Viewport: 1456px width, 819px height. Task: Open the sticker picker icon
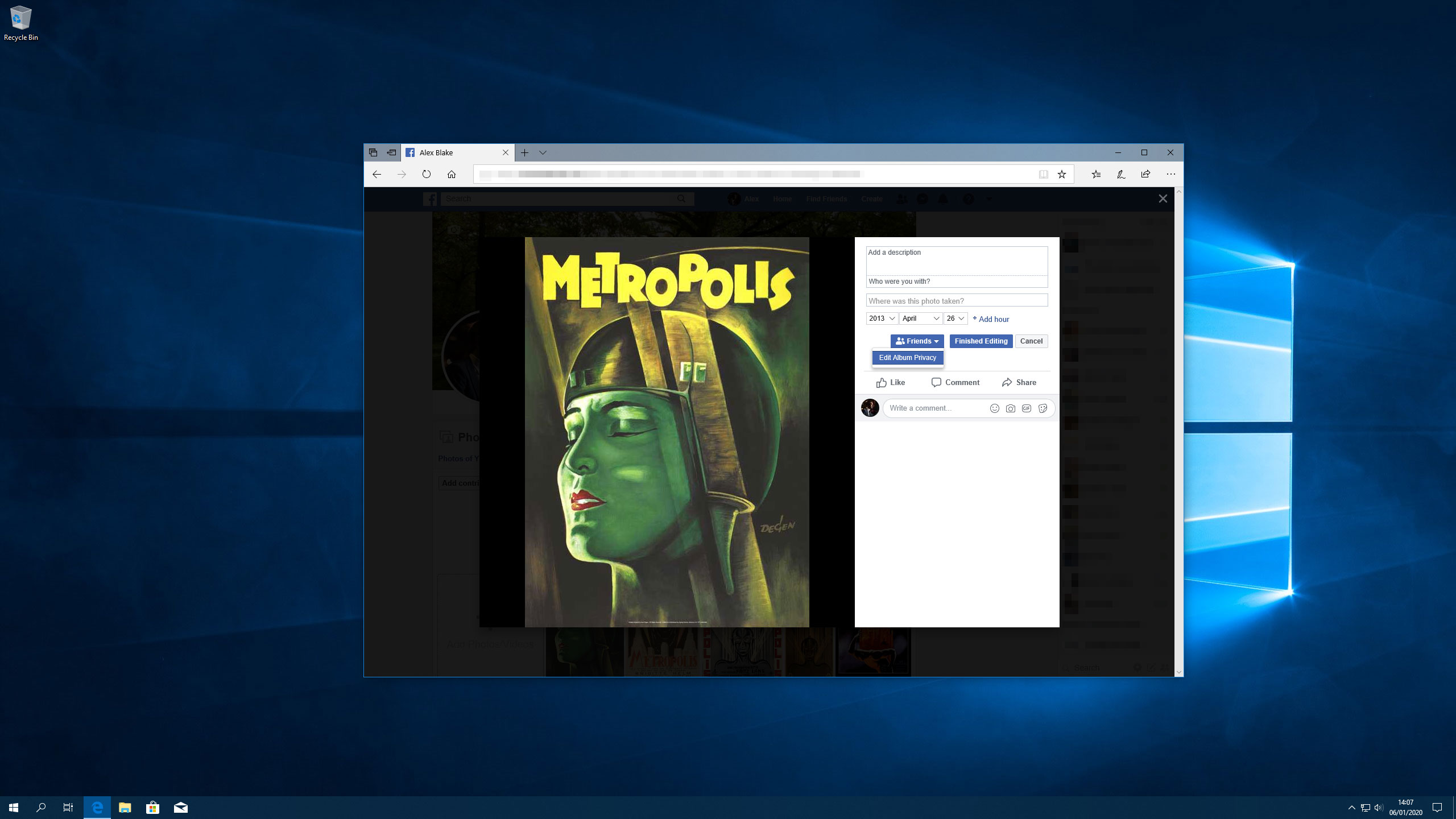pos(1043,408)
